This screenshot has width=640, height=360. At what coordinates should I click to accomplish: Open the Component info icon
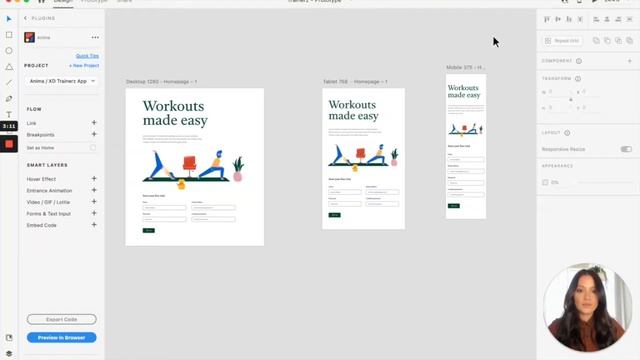pos(579,61)
